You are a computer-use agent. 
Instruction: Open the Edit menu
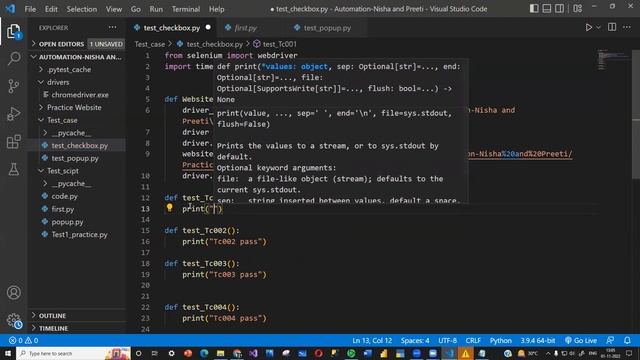51,9
